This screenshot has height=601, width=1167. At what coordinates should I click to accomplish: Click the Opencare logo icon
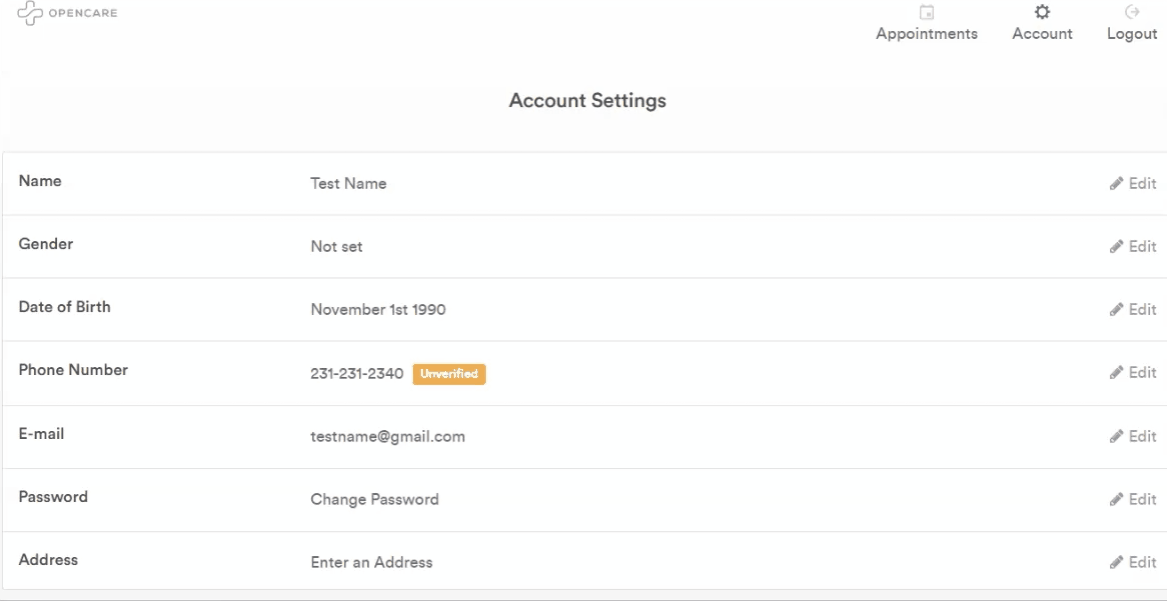point(30,14)
